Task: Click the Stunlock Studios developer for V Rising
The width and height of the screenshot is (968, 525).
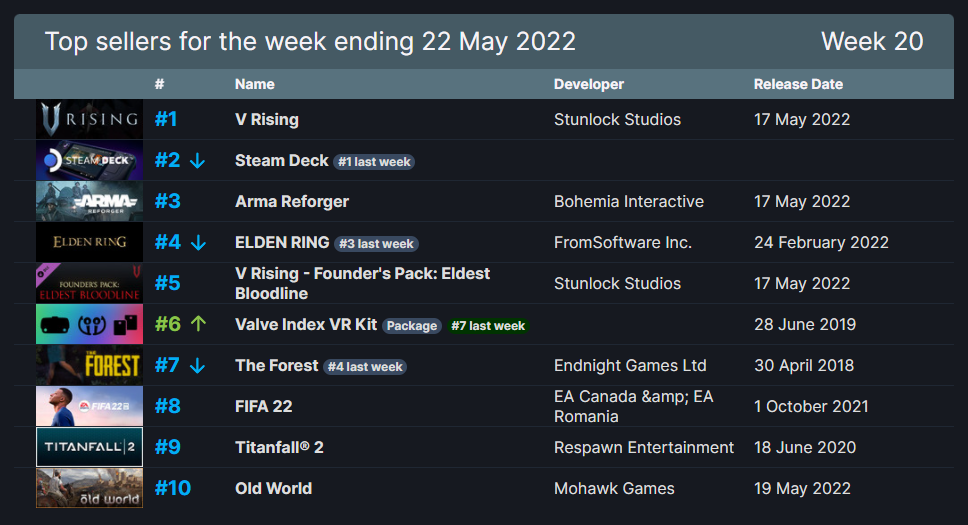Action: click(x=617, y=119)
